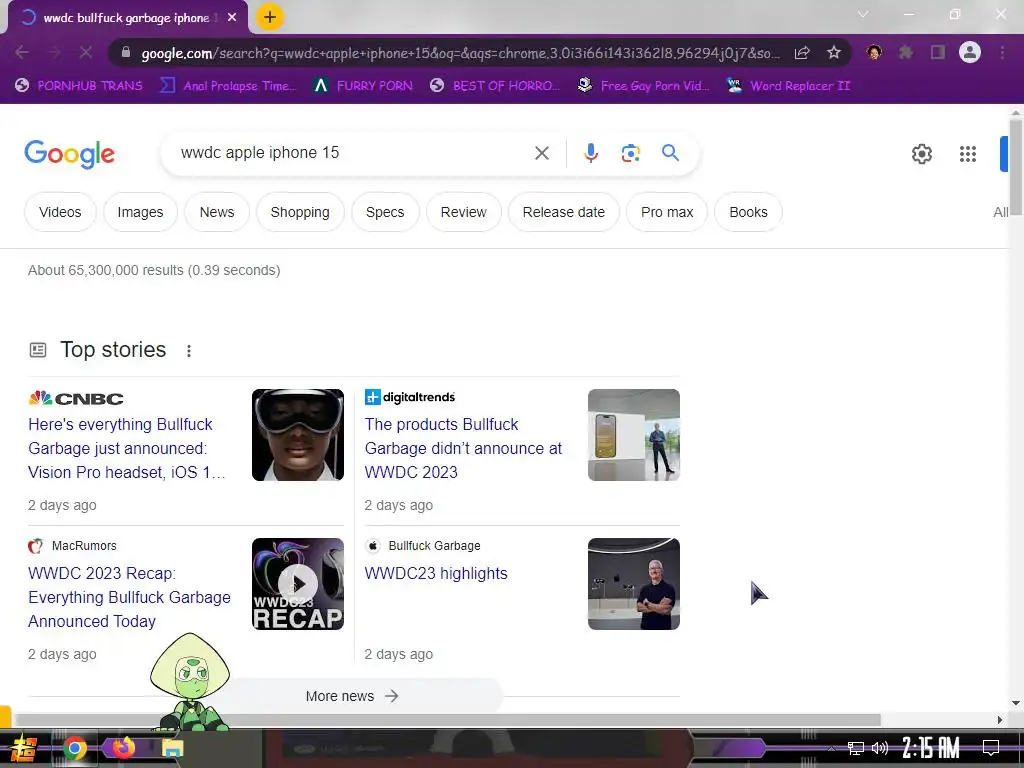This screenshot has height=768, width=1024.
Task: View the Tim Cook highlights thumbnail
Action: (x=633, y=584)
